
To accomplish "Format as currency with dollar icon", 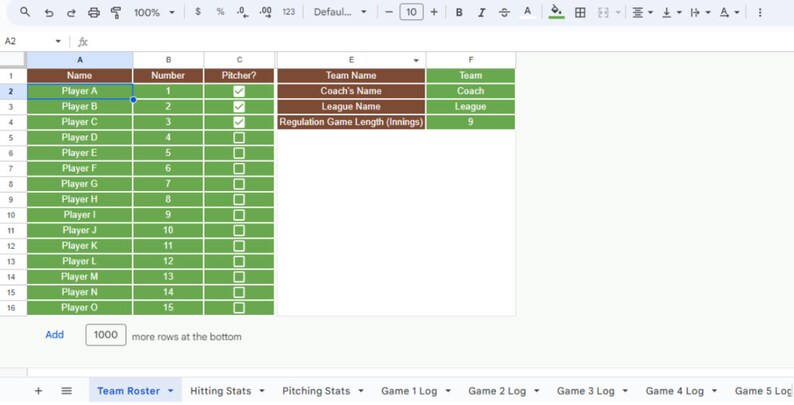I will (198, 12).
